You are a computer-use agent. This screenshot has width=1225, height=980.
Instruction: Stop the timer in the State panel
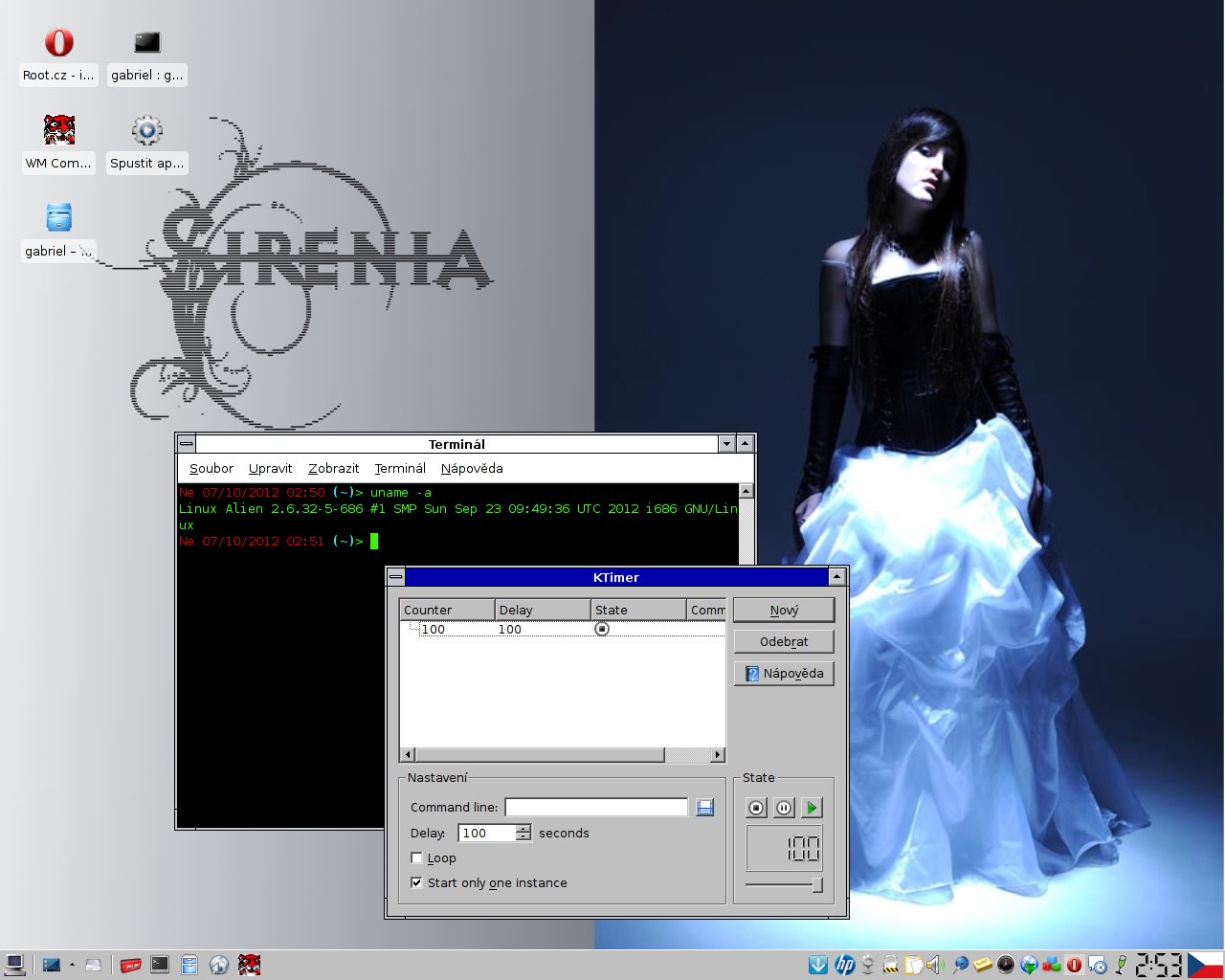pyautogui.click(x=756, y=808)
